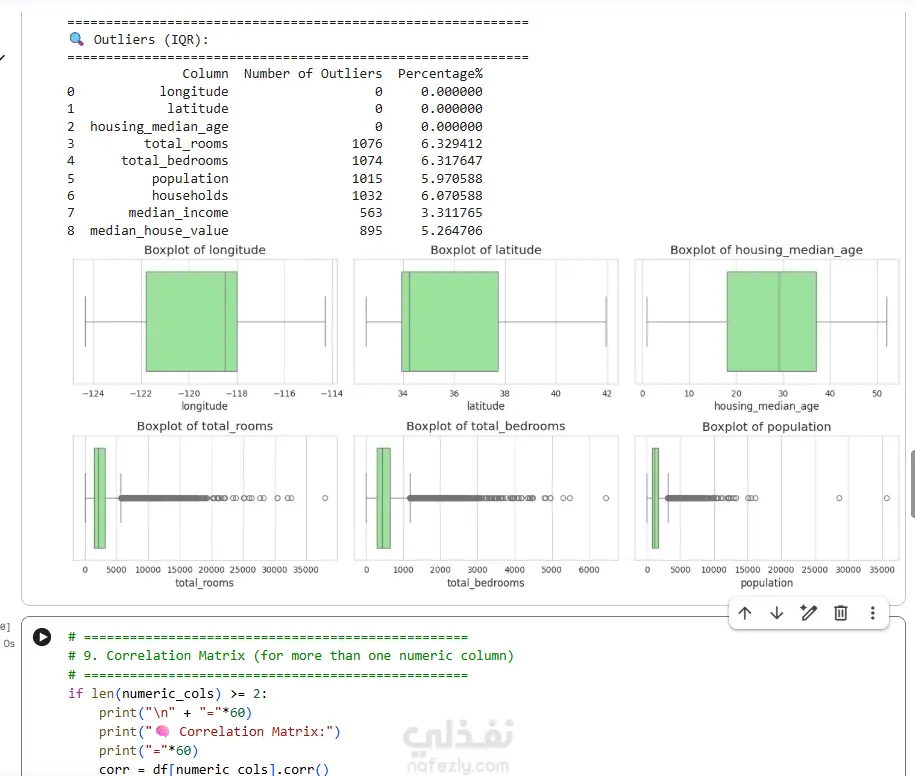The height and width of the screenshot is (776, 915).
Task: Click the magnifier icon beside Outliers
Action: 76,39
